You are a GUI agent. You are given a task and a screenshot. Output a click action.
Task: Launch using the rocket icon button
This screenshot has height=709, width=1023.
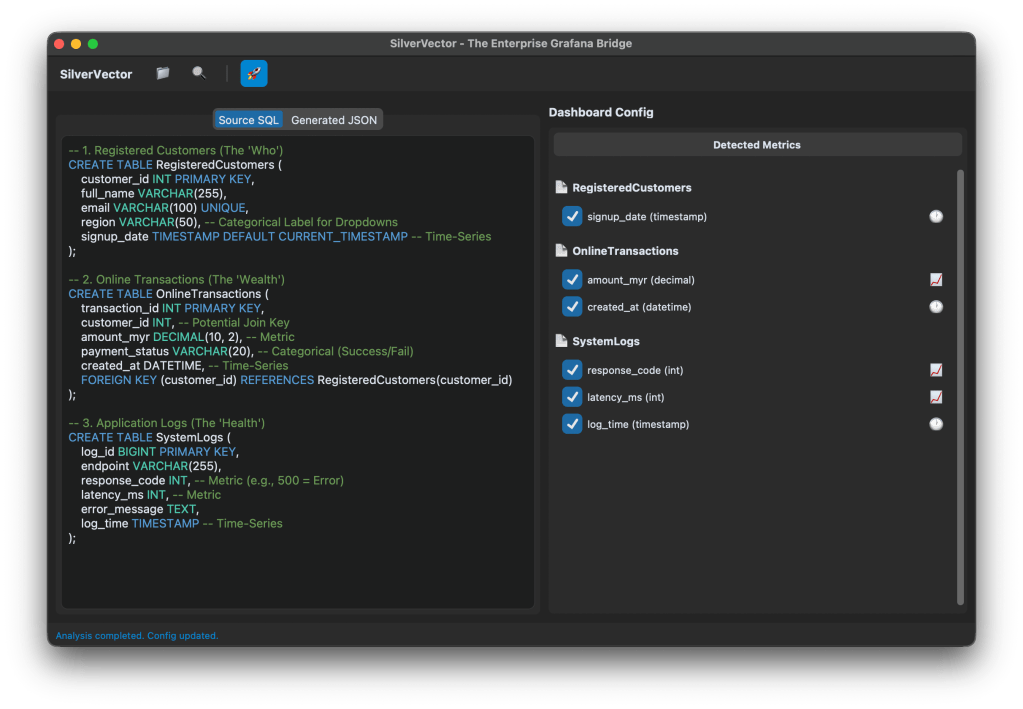[254, 74]
